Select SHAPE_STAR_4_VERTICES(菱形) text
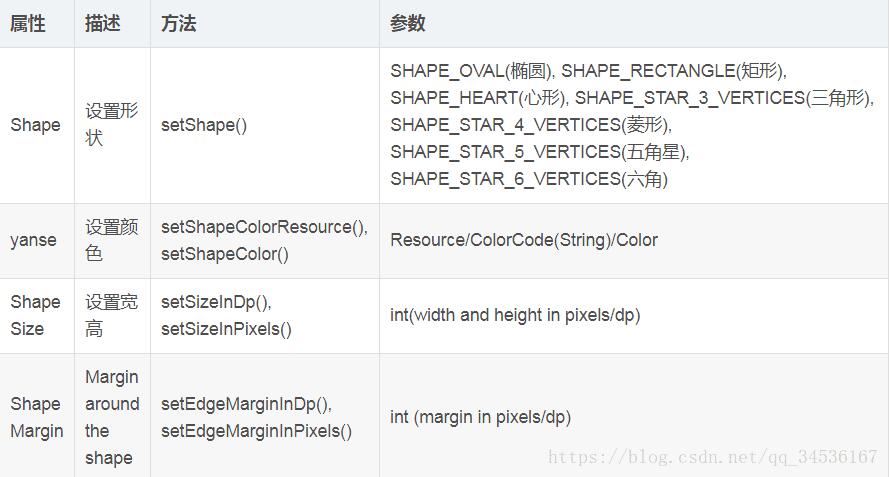The image size is (889, 477). pos(531,125)
